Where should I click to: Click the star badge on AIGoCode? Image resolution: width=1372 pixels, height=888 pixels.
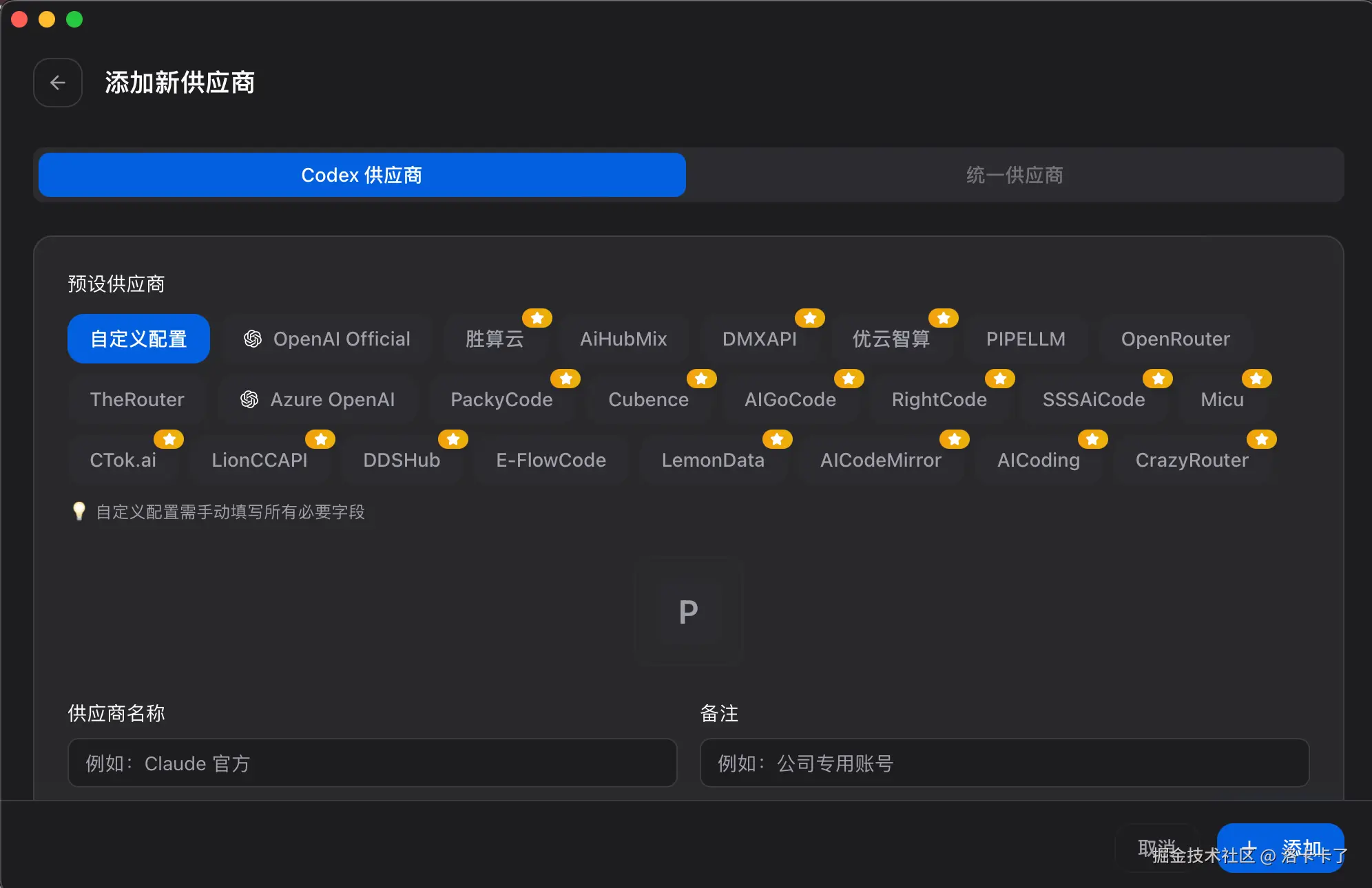coord(849,379)
